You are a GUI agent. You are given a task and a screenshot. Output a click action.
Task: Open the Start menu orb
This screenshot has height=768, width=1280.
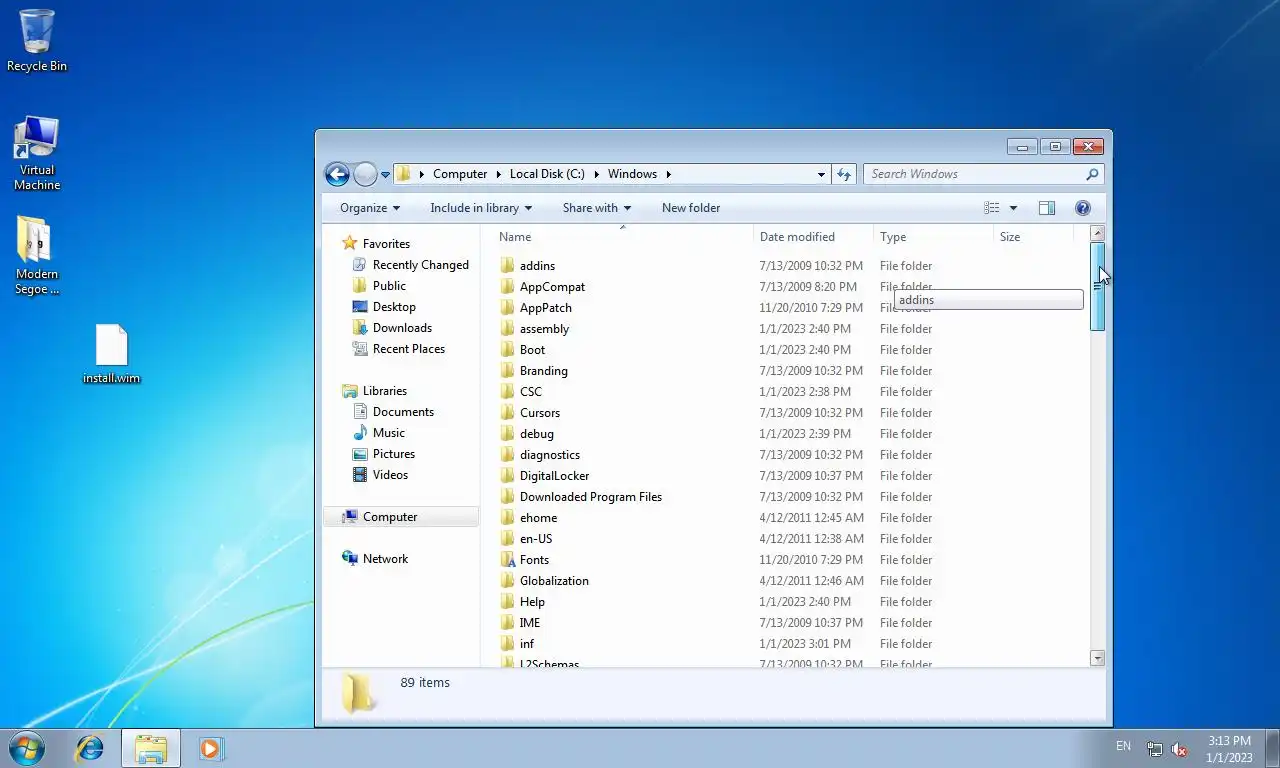tap(27, 748)
